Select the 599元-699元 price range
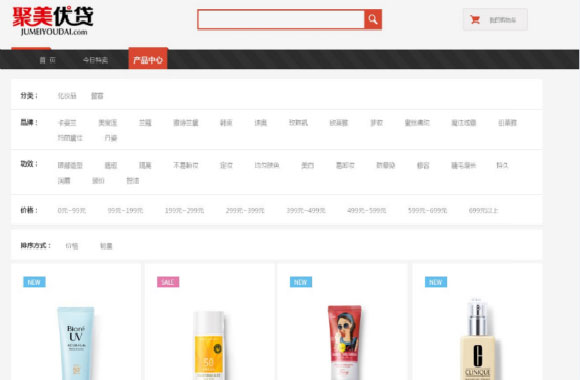This screenshot has height=380, width=580. tap(428, 211)
